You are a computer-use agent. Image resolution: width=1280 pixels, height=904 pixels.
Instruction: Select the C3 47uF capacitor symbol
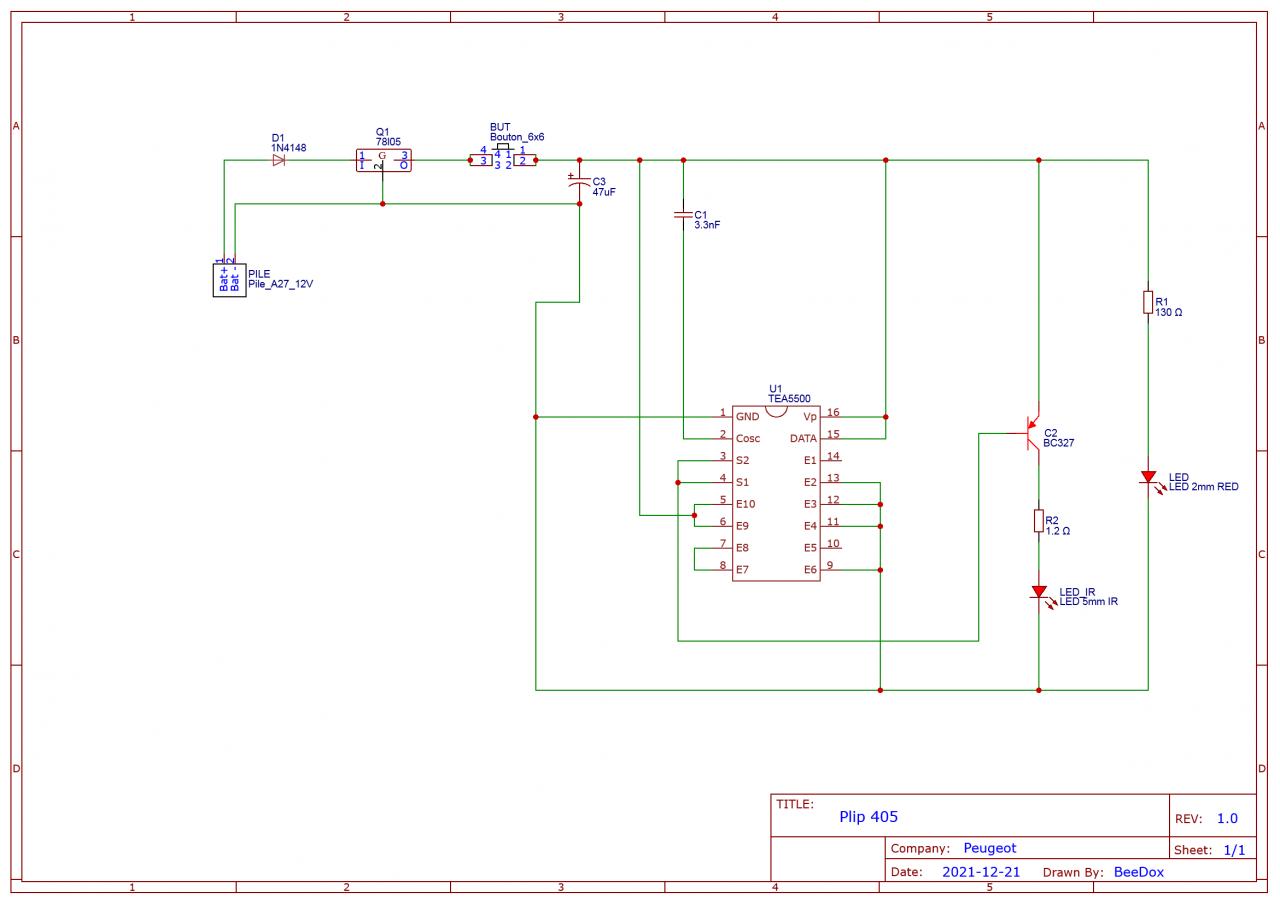tap(578, 182)
